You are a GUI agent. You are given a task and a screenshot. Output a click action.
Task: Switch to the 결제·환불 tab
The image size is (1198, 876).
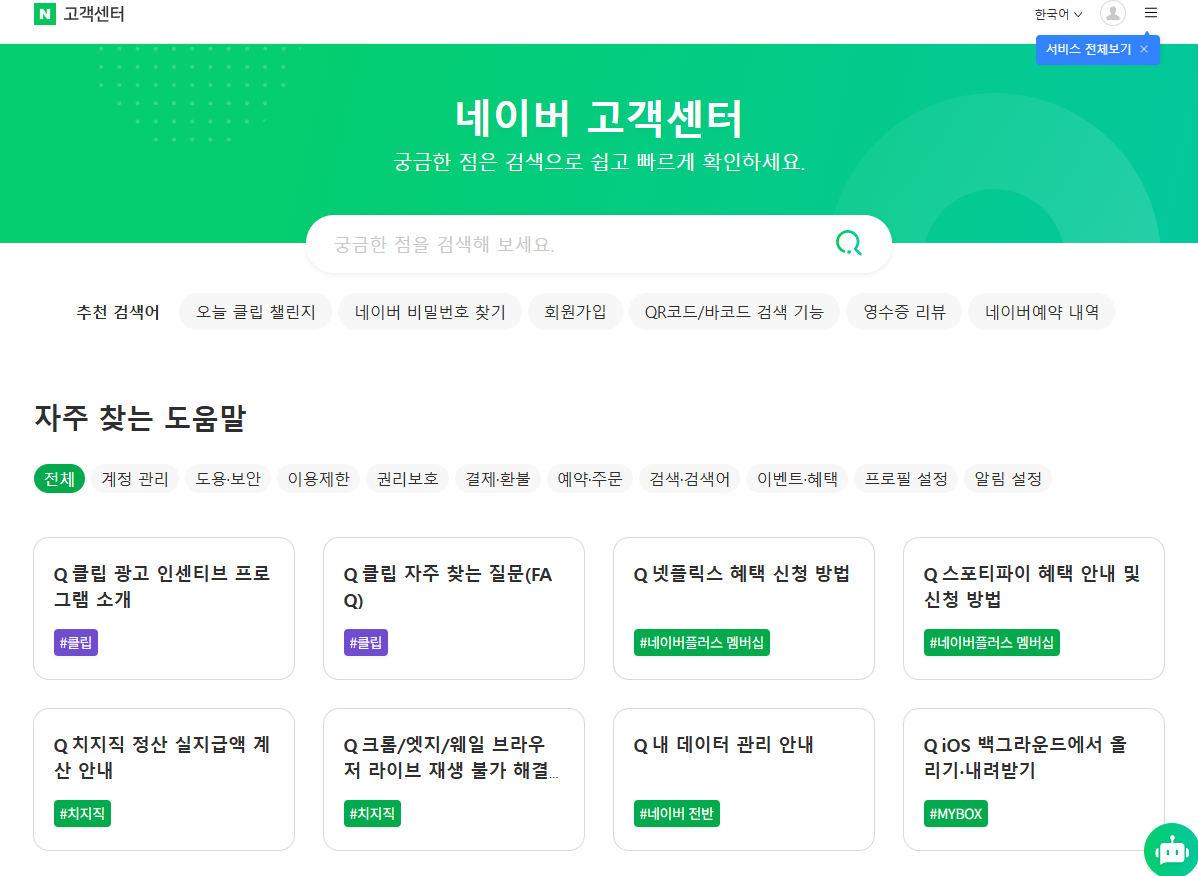pos(498,479)
